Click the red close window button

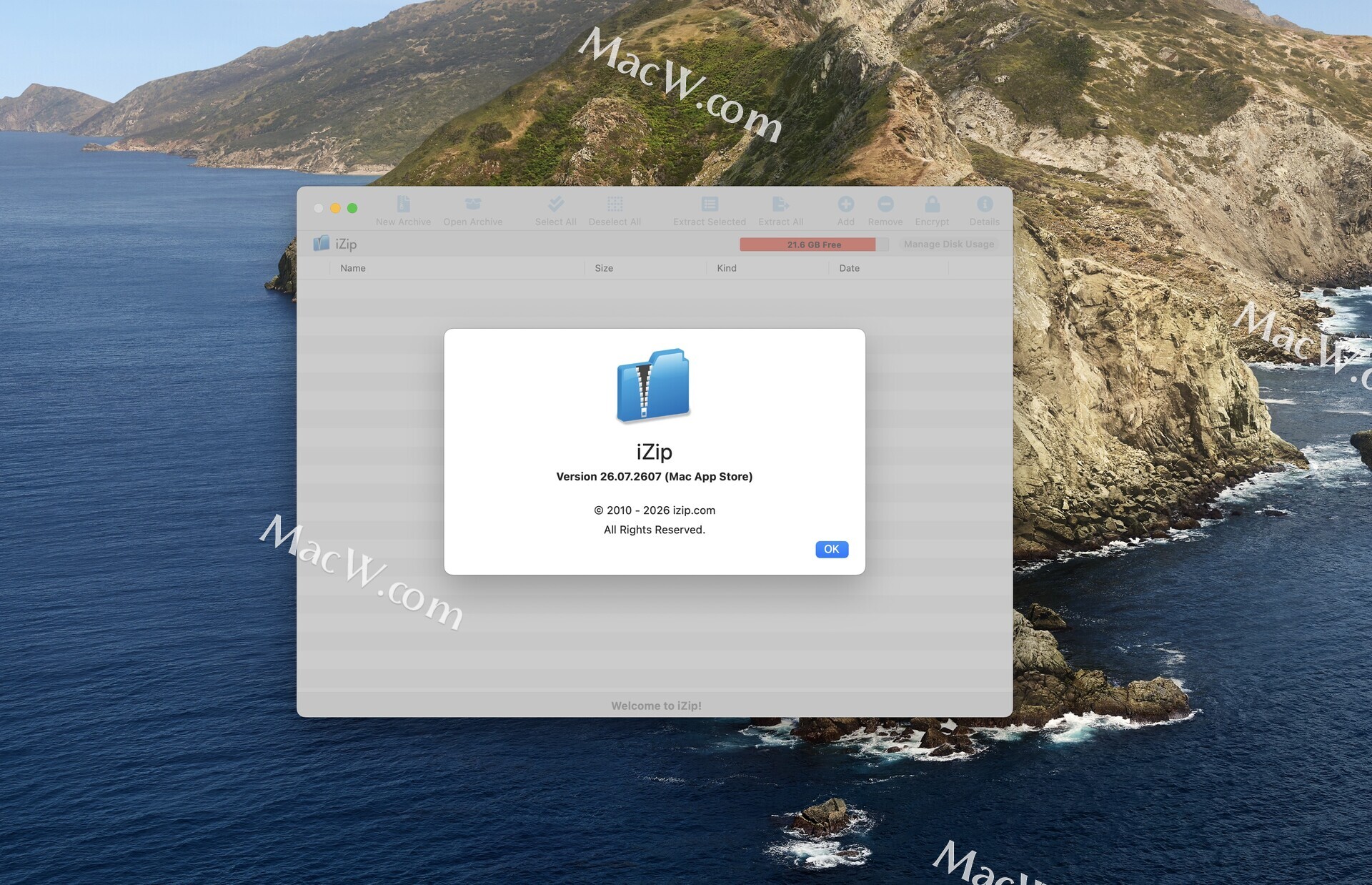[318, 208]
